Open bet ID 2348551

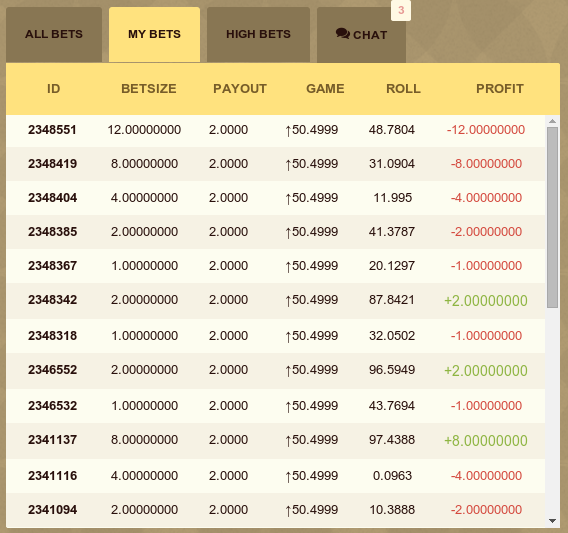(x=52, y=130)
